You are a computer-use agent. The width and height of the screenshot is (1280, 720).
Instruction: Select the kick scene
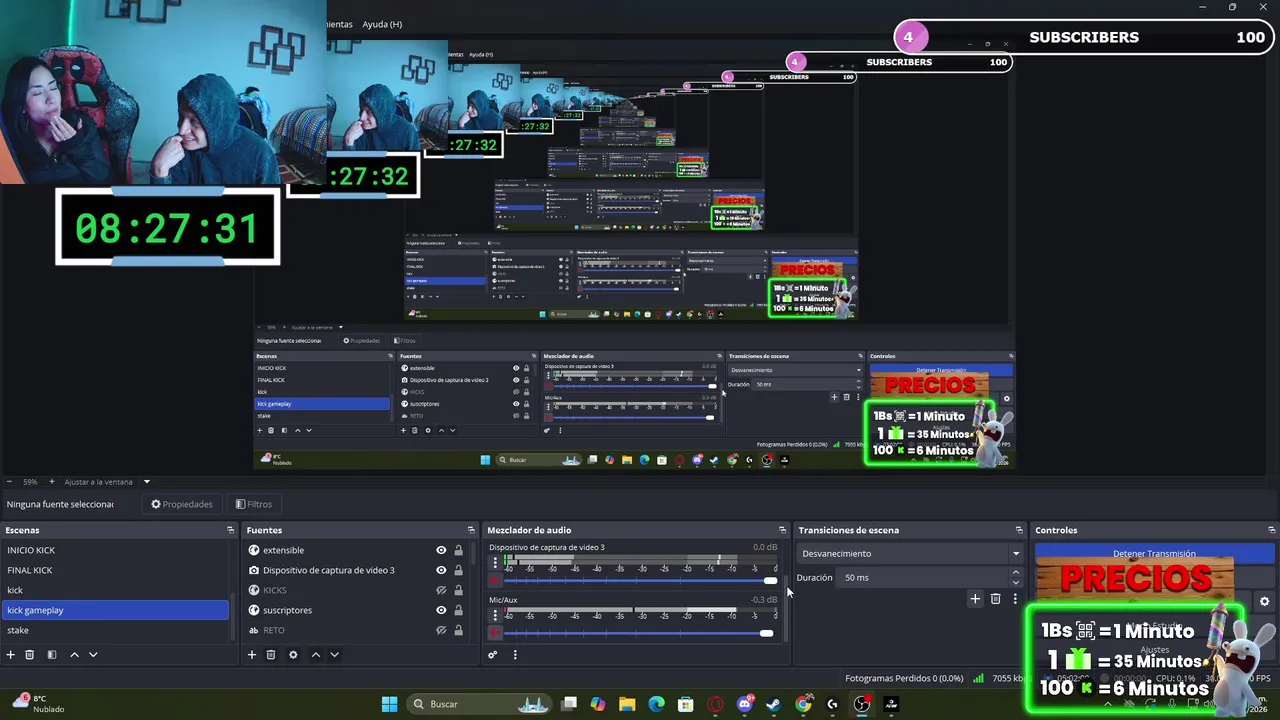(116, 590)
